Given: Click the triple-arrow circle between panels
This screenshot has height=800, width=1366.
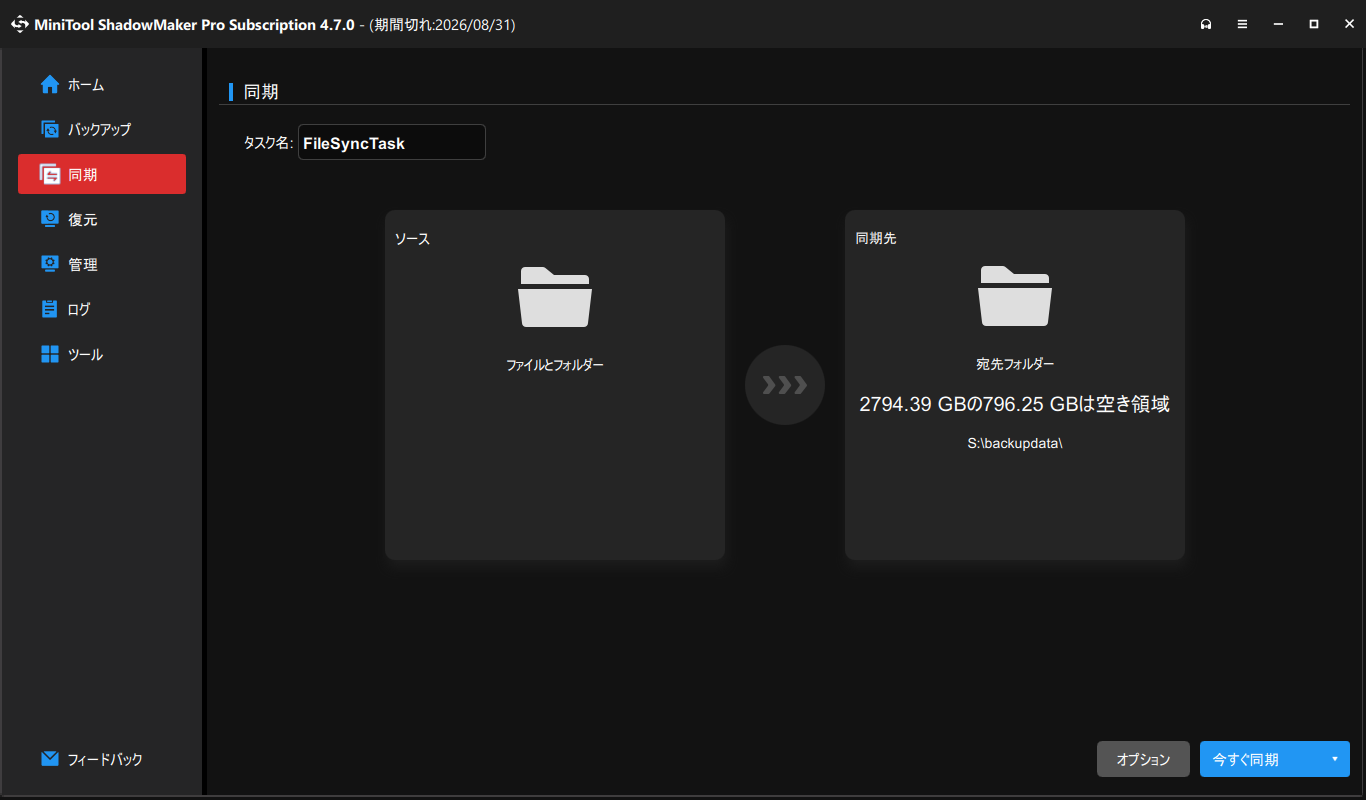Looking at the screenshot, I should pos(785,385).
